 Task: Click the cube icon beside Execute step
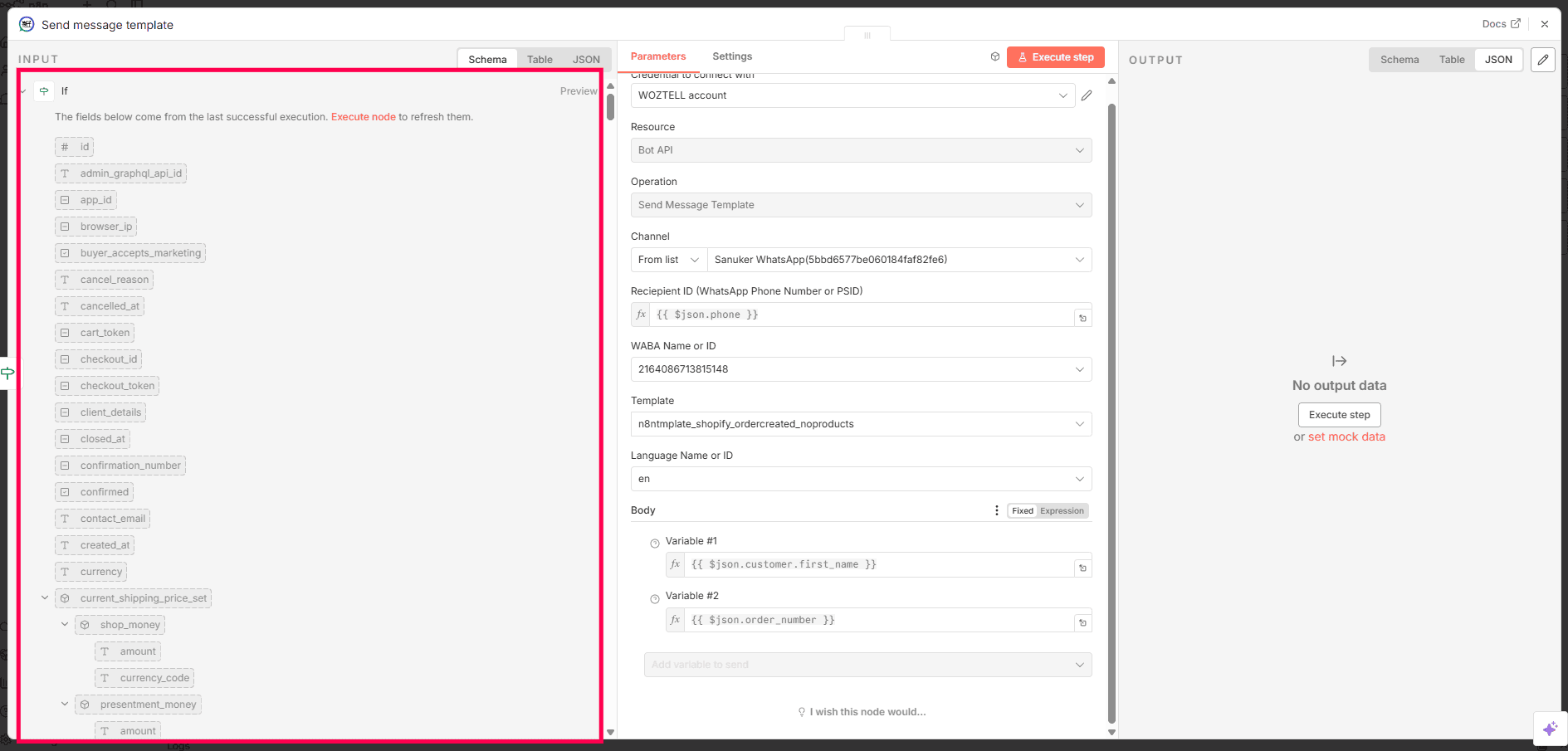994,57
